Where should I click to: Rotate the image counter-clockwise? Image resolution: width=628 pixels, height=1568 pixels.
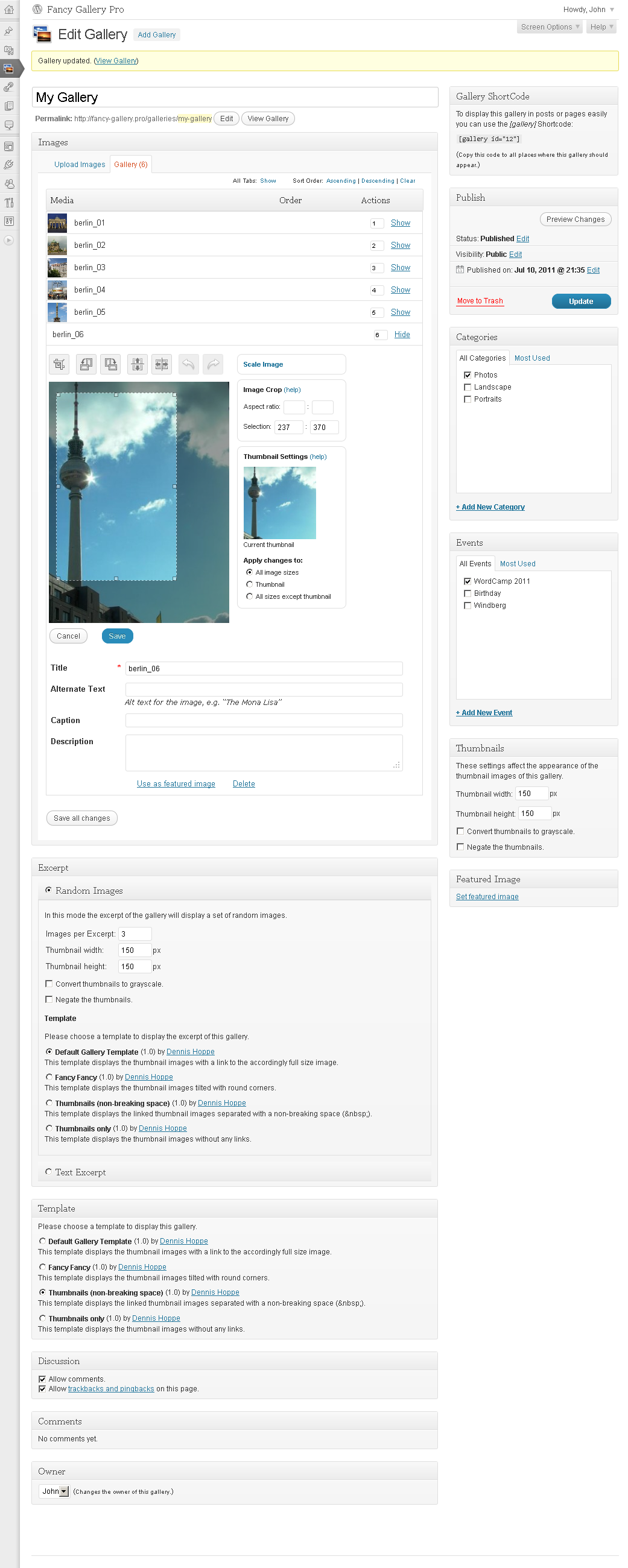(86, 364)
